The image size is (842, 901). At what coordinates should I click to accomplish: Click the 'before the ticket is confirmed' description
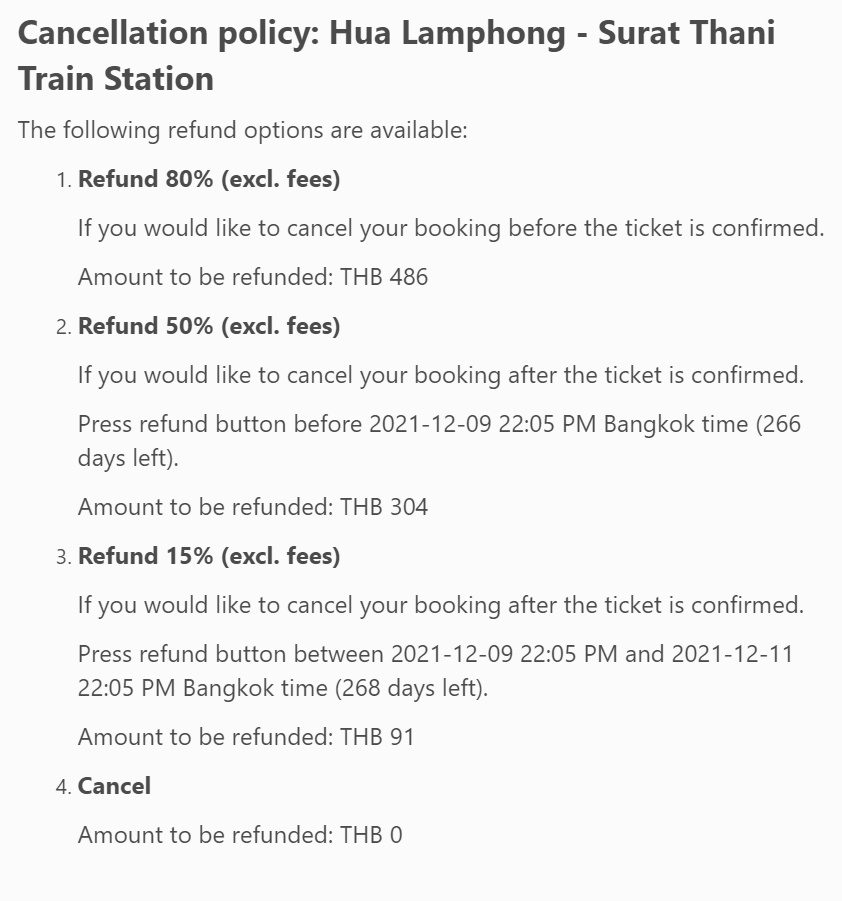pos(450,228)
